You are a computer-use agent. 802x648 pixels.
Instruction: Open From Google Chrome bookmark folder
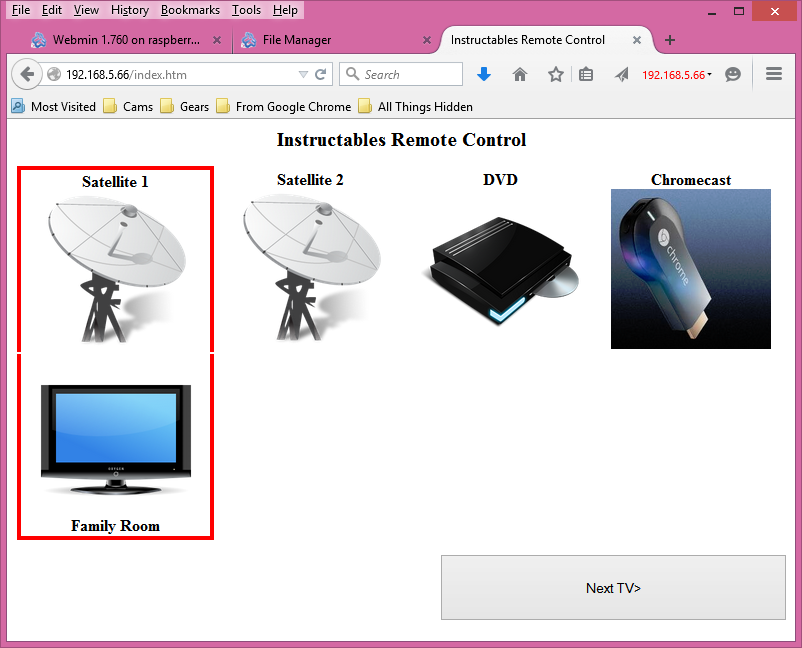[284, 106]
